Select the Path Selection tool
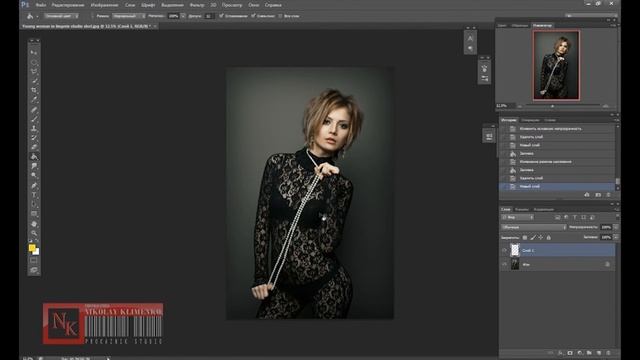 coord(34,204)
